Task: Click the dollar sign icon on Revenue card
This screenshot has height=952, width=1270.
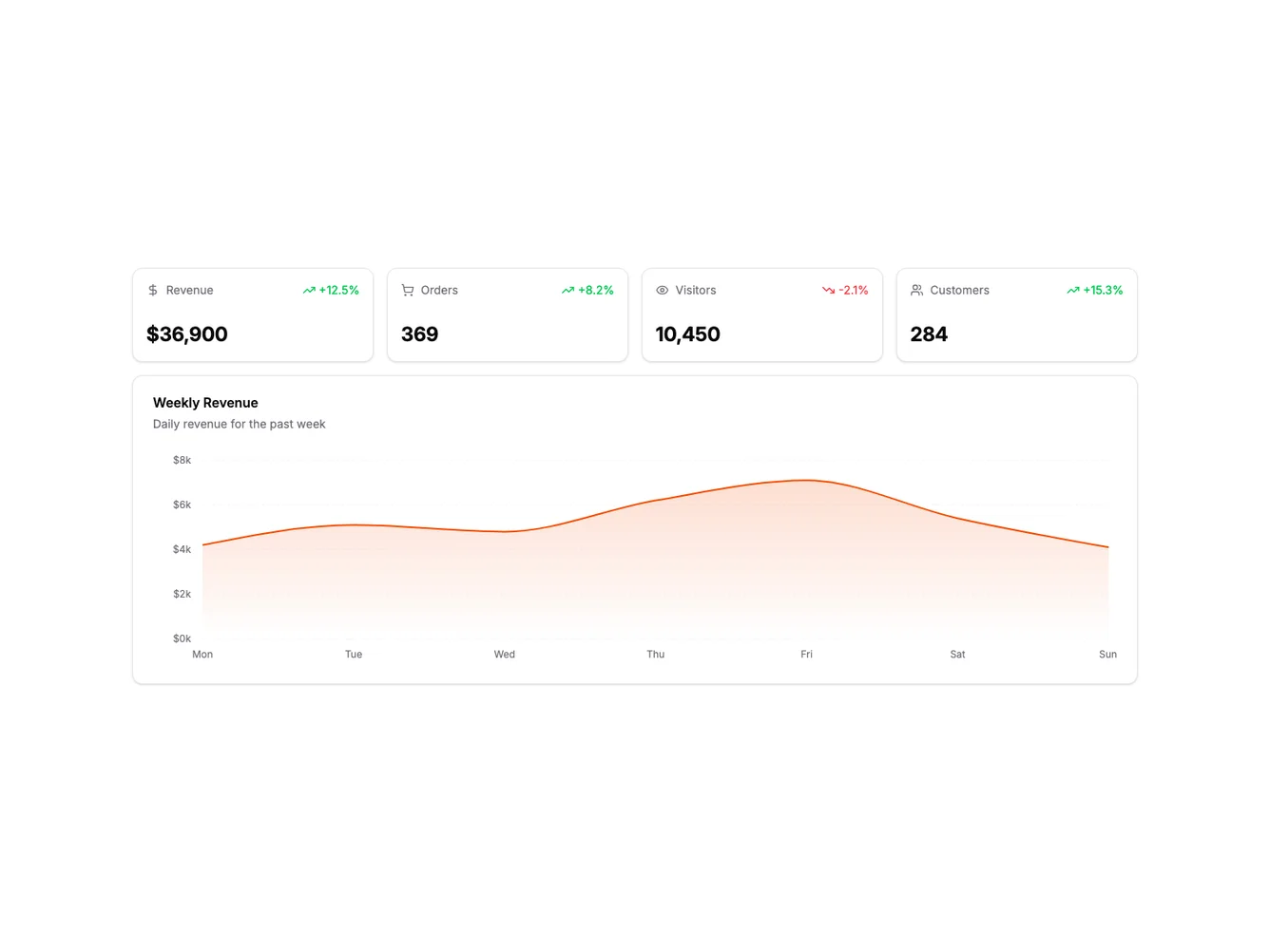Action: 152,290
